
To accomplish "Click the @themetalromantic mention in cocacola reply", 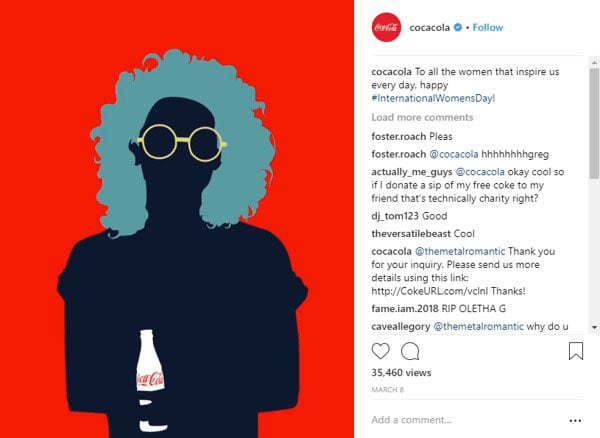I will [460, 251].
